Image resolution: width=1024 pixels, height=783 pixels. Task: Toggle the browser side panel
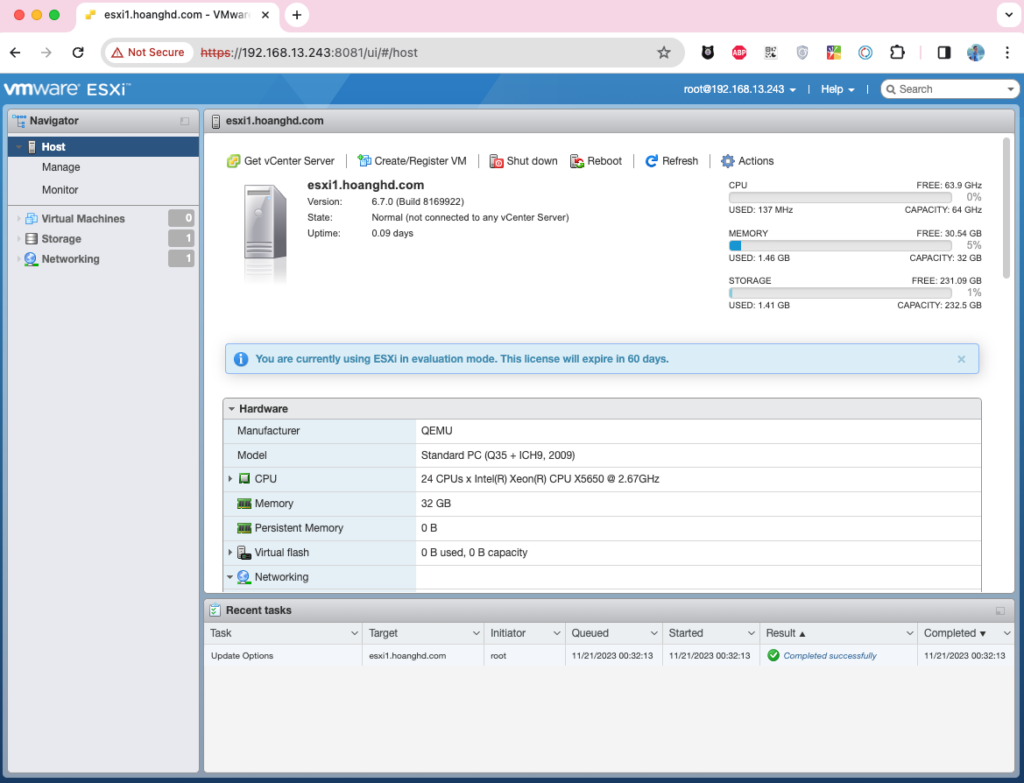point(944,52)
